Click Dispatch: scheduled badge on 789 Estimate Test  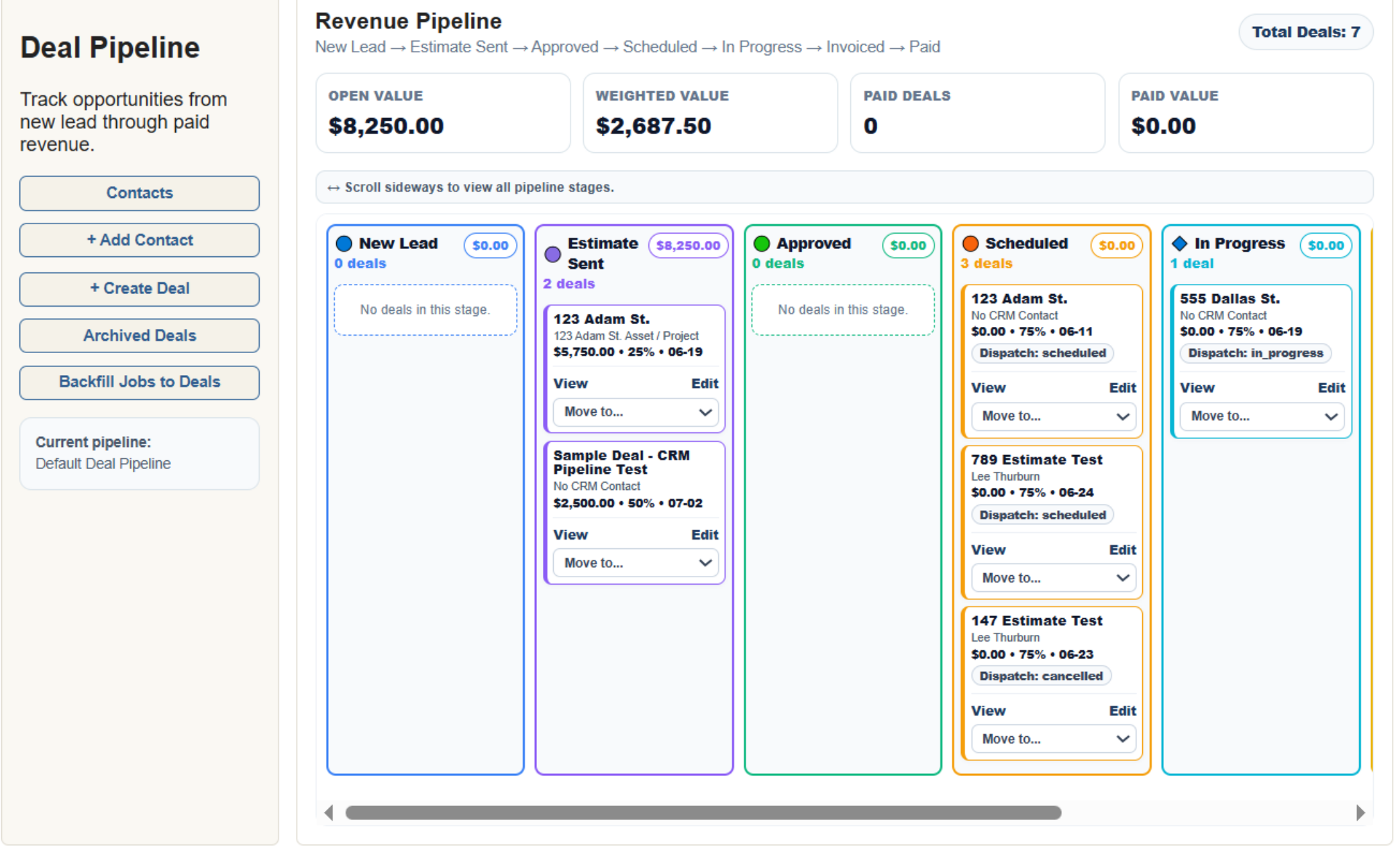[x=1042, y=515]
